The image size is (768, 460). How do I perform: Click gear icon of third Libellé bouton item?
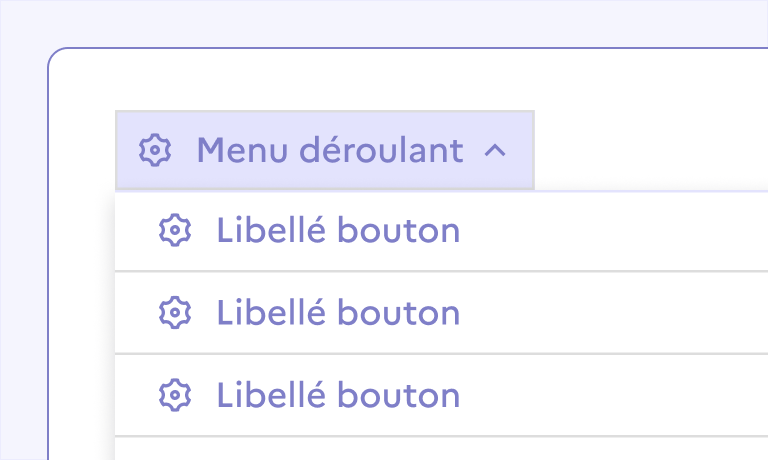(175, 395)
